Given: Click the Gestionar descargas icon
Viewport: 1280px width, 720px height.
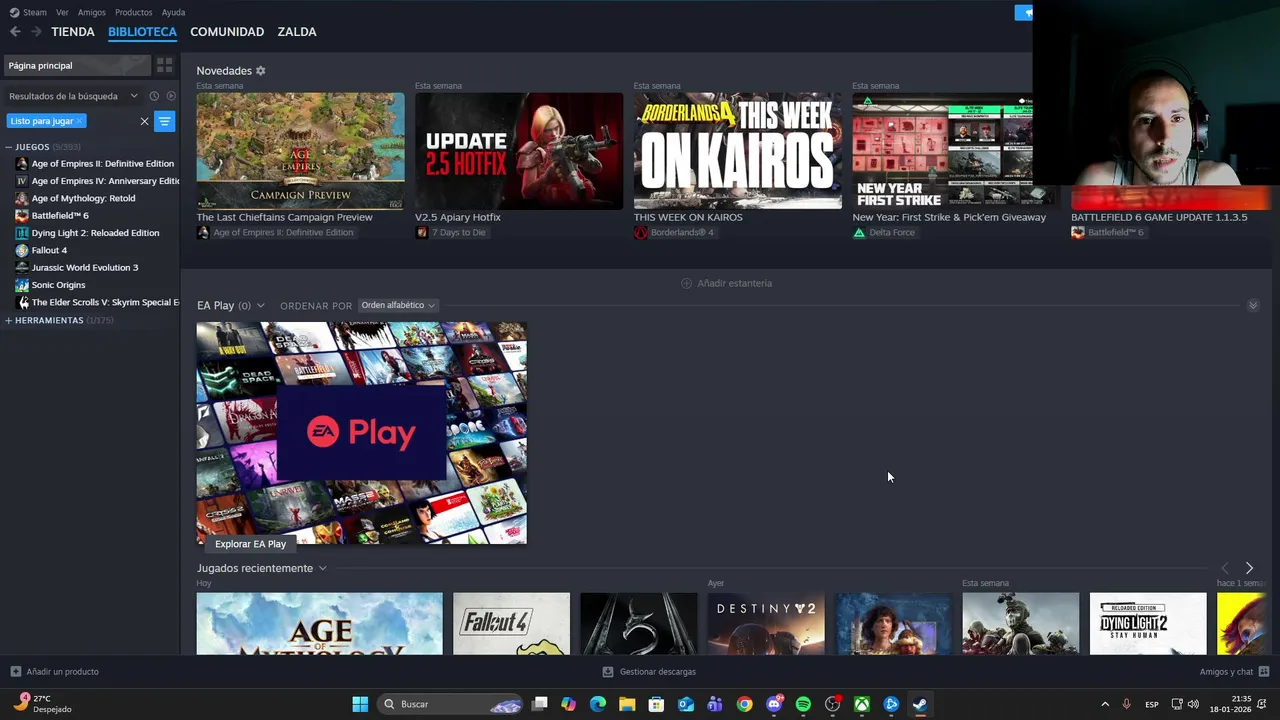Looking at the screenshot, I should point(608,672).
